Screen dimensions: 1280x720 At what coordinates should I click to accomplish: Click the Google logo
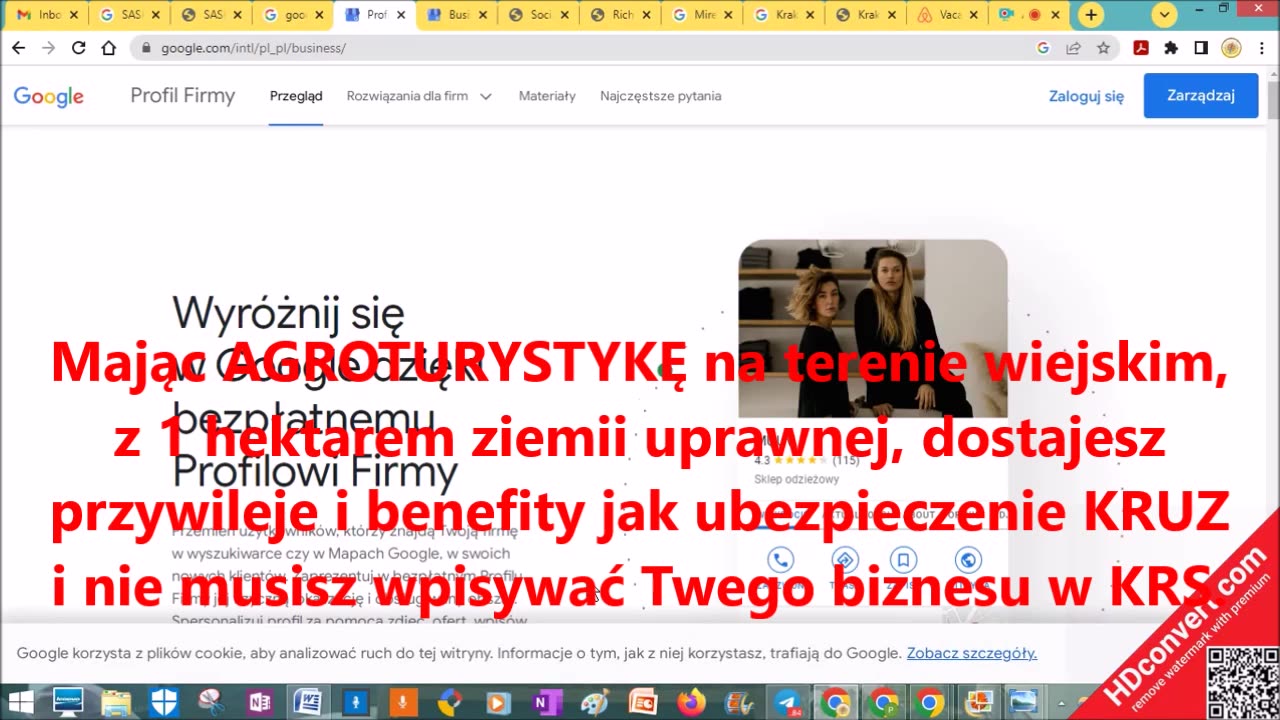(48, 96)
